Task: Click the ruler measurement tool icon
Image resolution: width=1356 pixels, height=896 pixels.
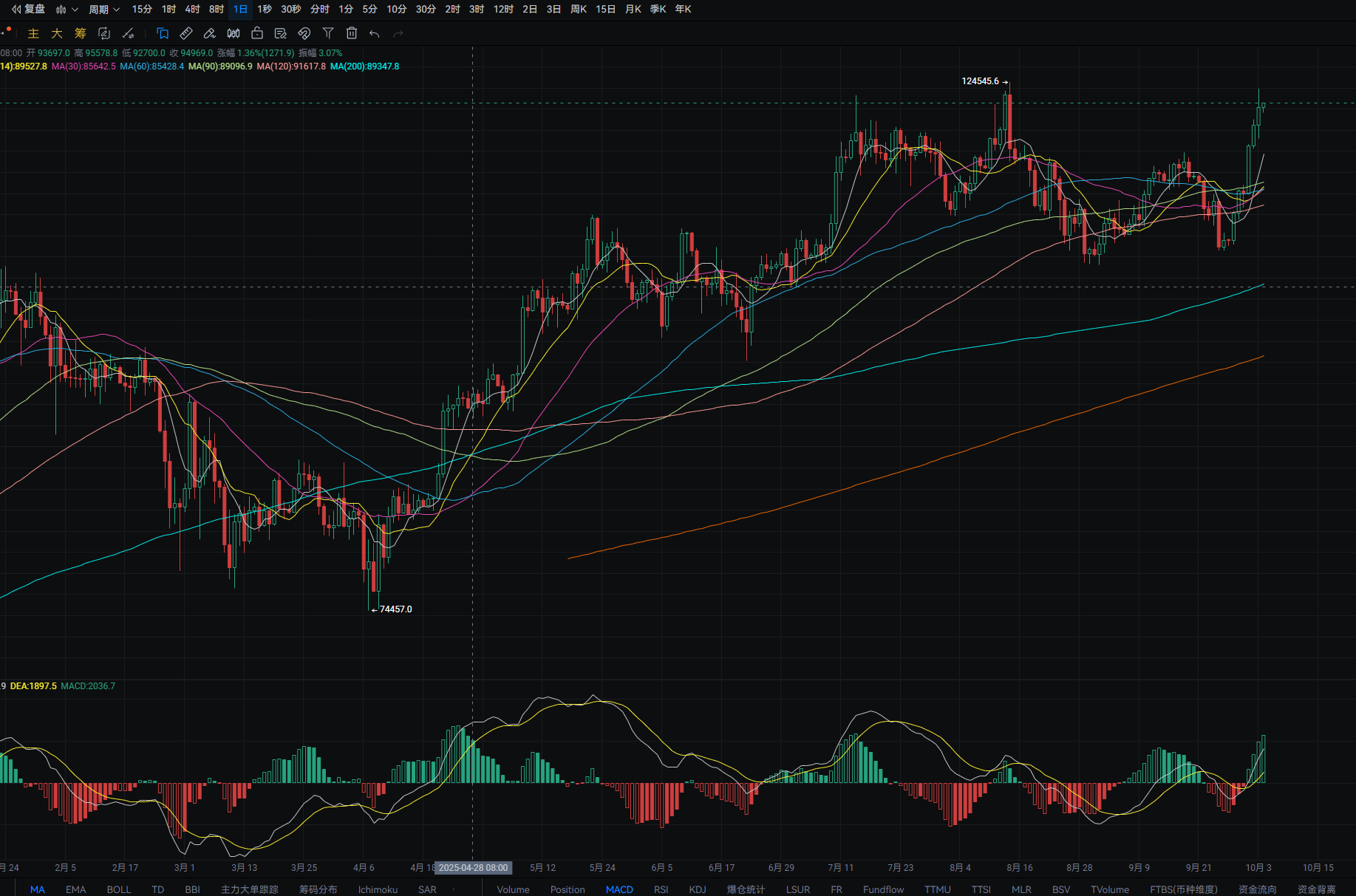Action: (186, 33)
